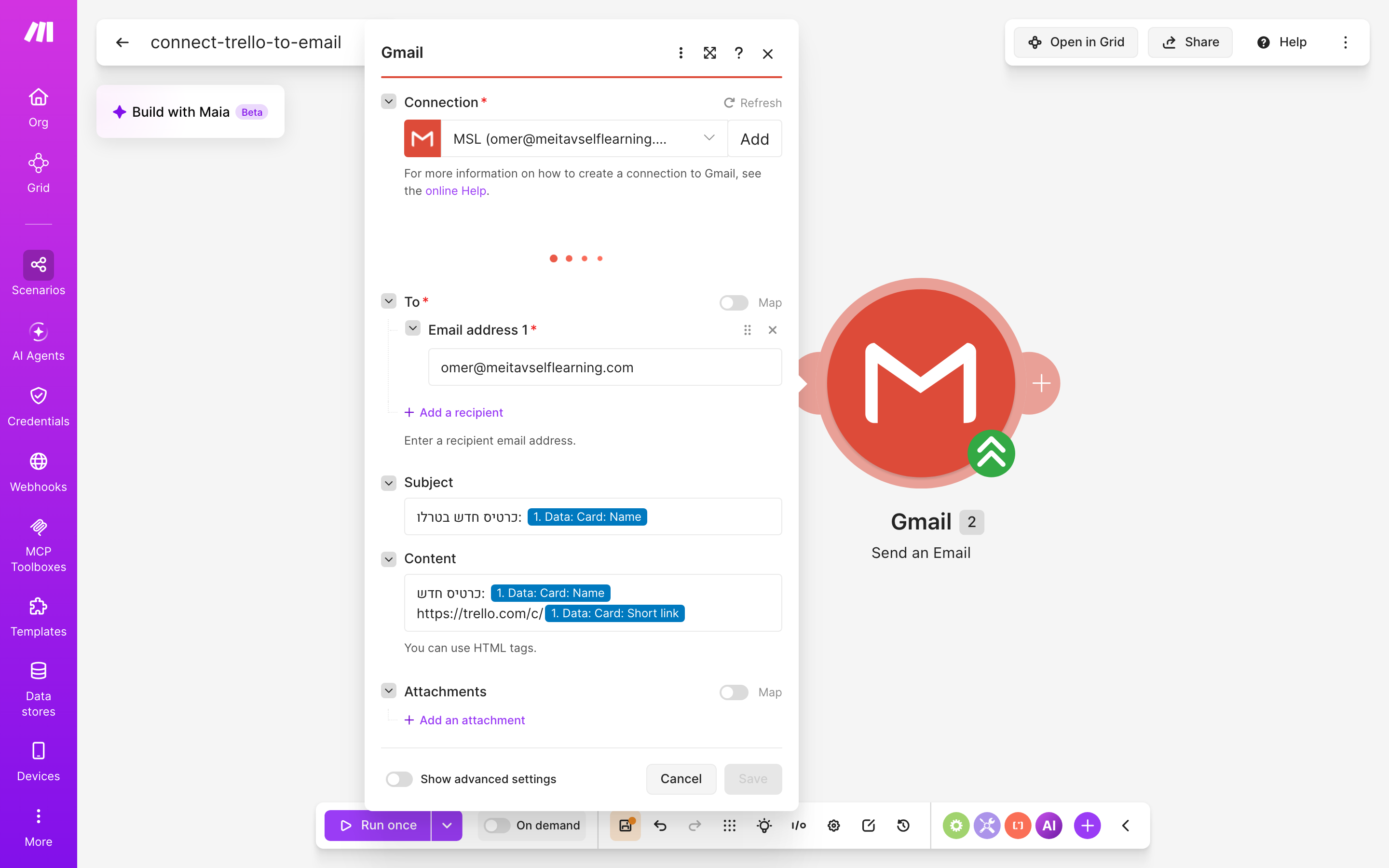Viewport: 1389px width, 868px height.
Task: Collapse the Content section
Action: [x=389, y=559]
